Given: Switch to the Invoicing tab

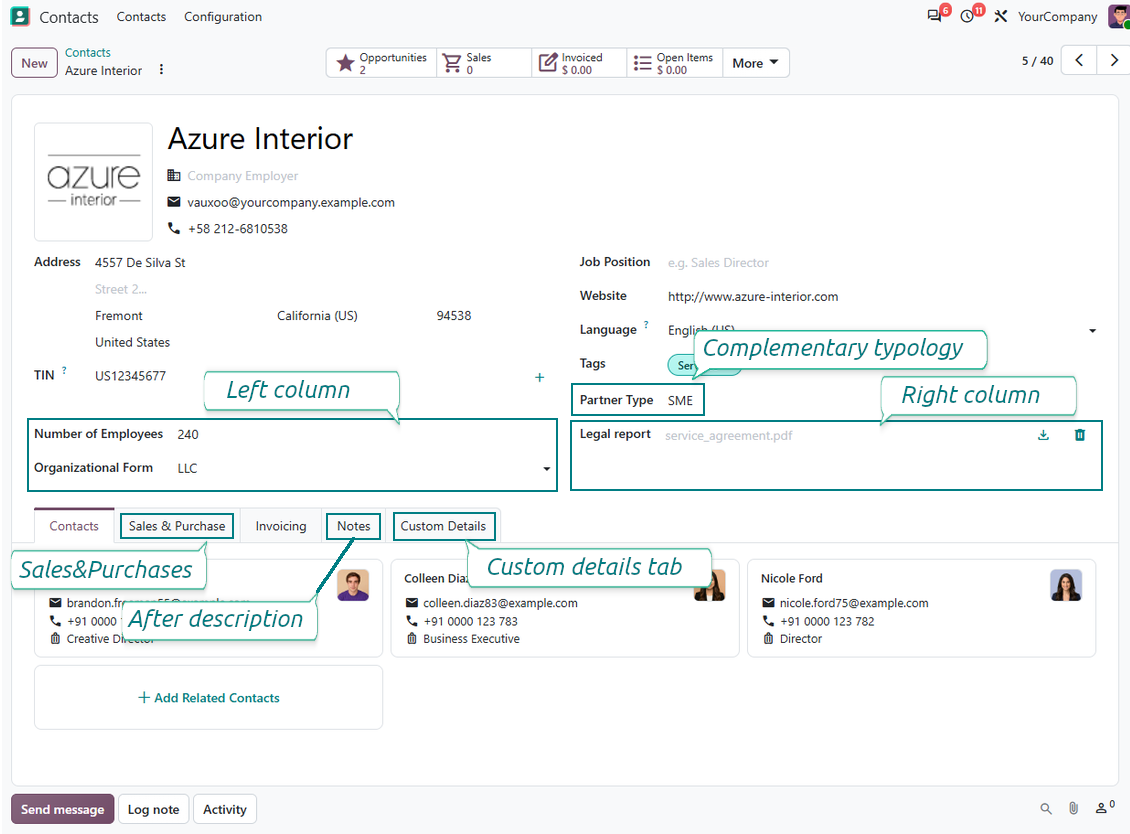Looking at the screenshot, I should pyautogui.click(x=280, y=526).
